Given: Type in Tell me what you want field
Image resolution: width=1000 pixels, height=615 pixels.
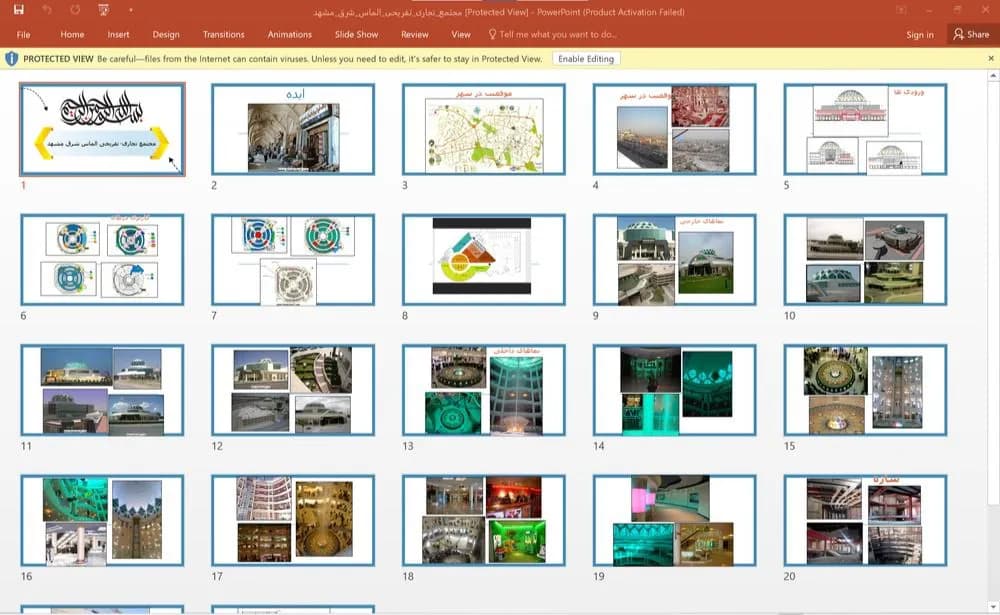Looking at the screenshot, I should pos(557,34).
